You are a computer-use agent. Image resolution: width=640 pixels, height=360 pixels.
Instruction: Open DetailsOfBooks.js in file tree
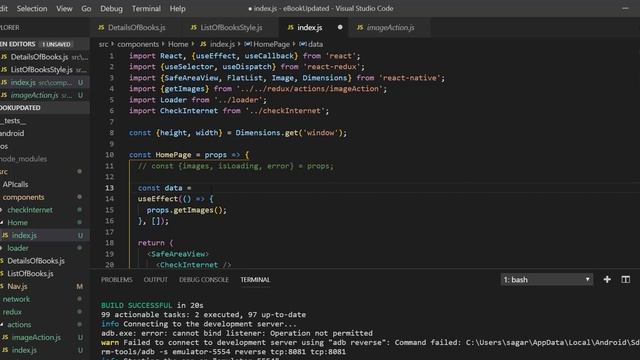44,261
